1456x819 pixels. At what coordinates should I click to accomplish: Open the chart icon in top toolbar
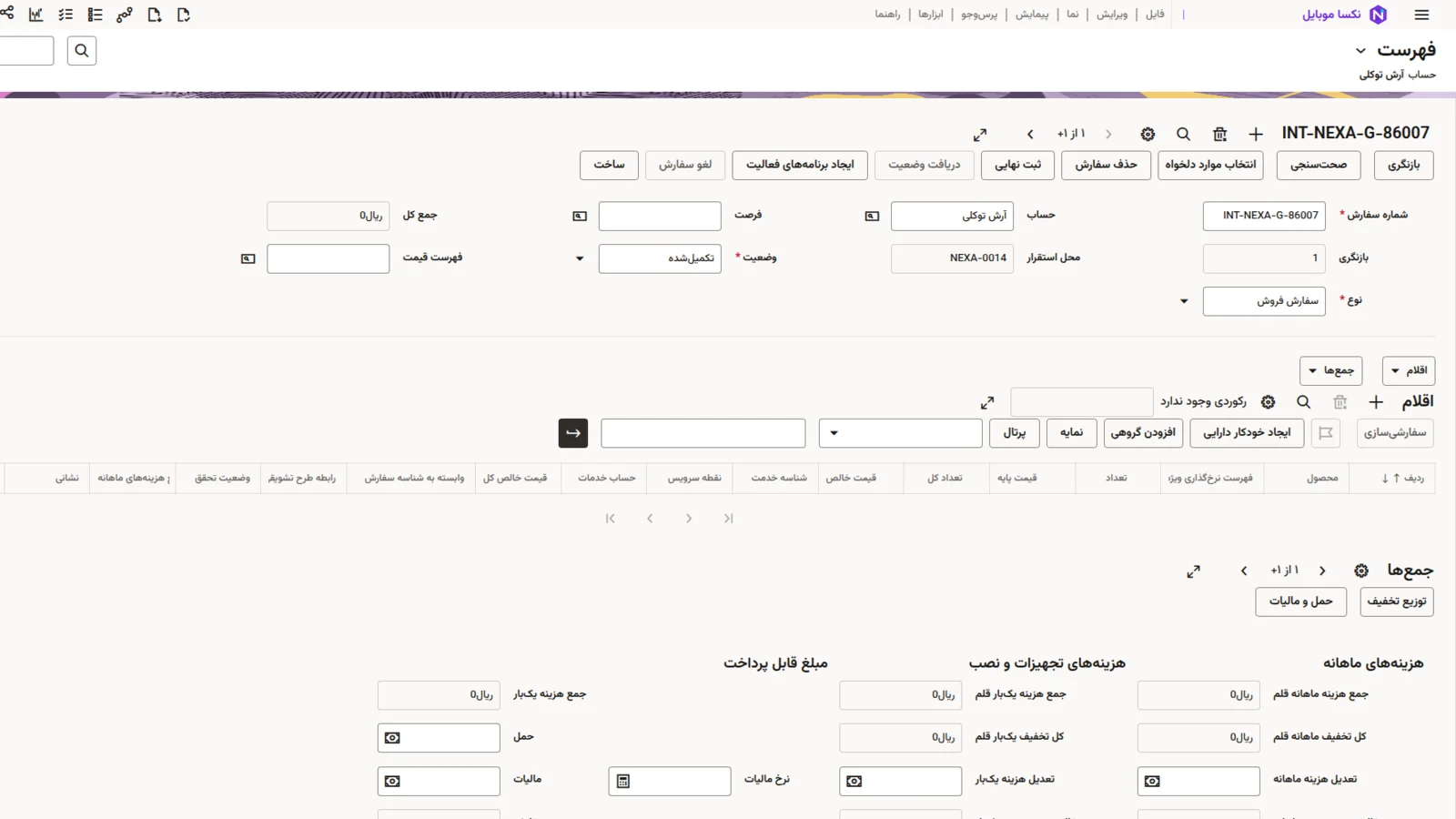[36, 15]
